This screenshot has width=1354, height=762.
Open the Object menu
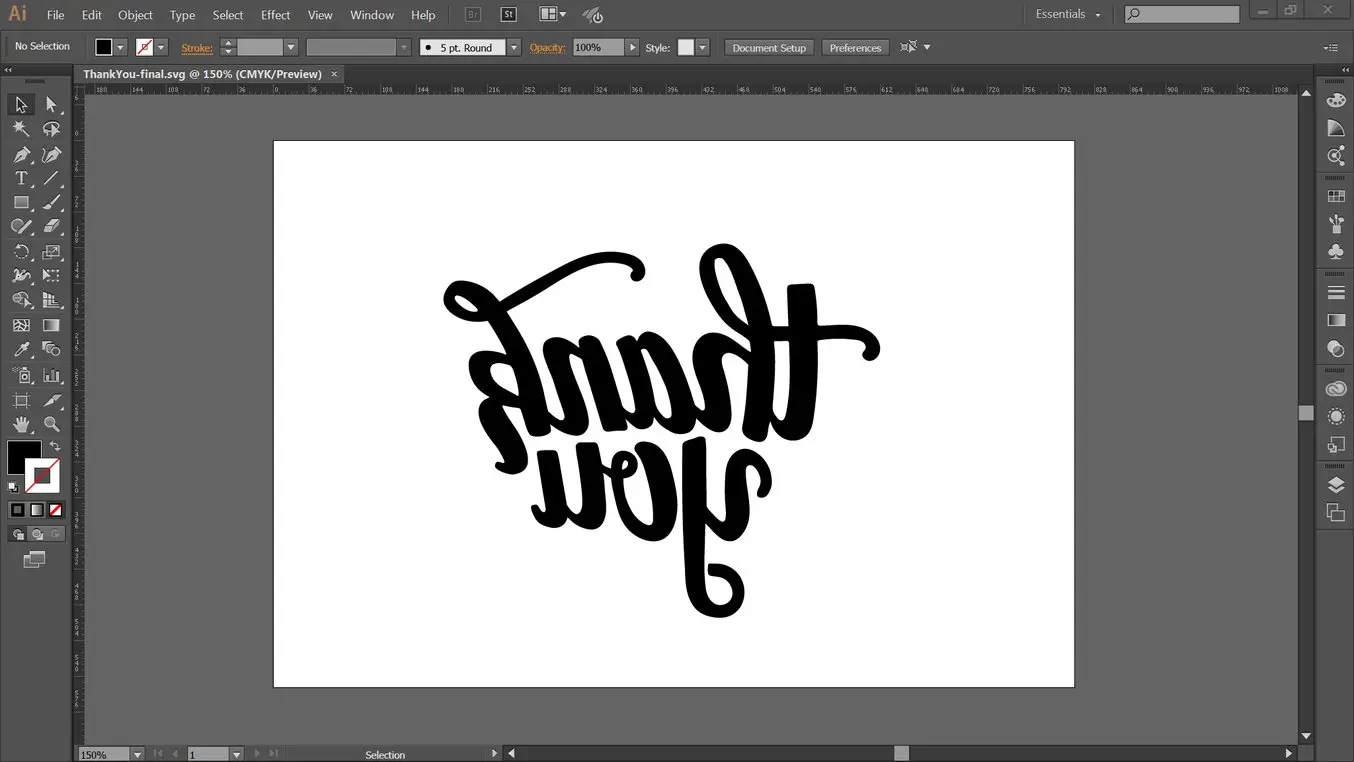pyautogui.click(x=135, y=15)
